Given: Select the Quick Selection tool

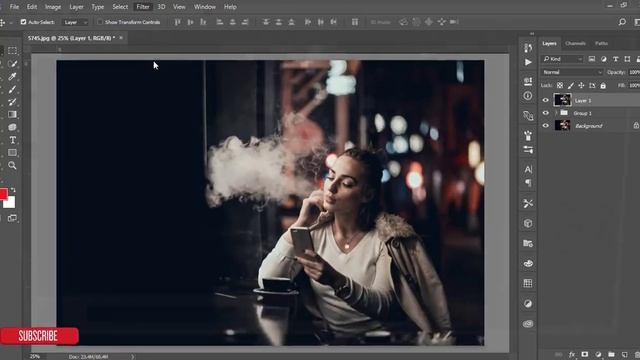Looking at the screenshot, I should 12,64.
